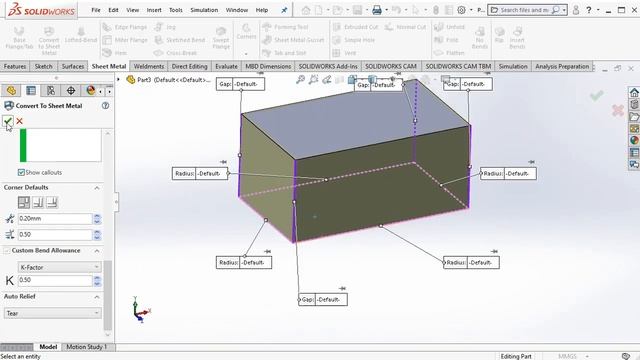Click the Undo icon
640x360 pixels.
coord(396,10)
